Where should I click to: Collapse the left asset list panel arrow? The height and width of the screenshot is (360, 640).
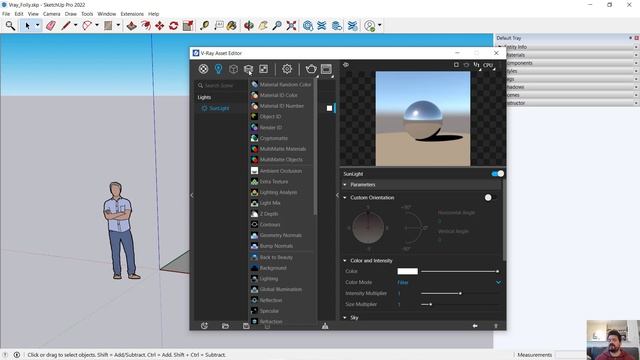(x=192, y=195)
